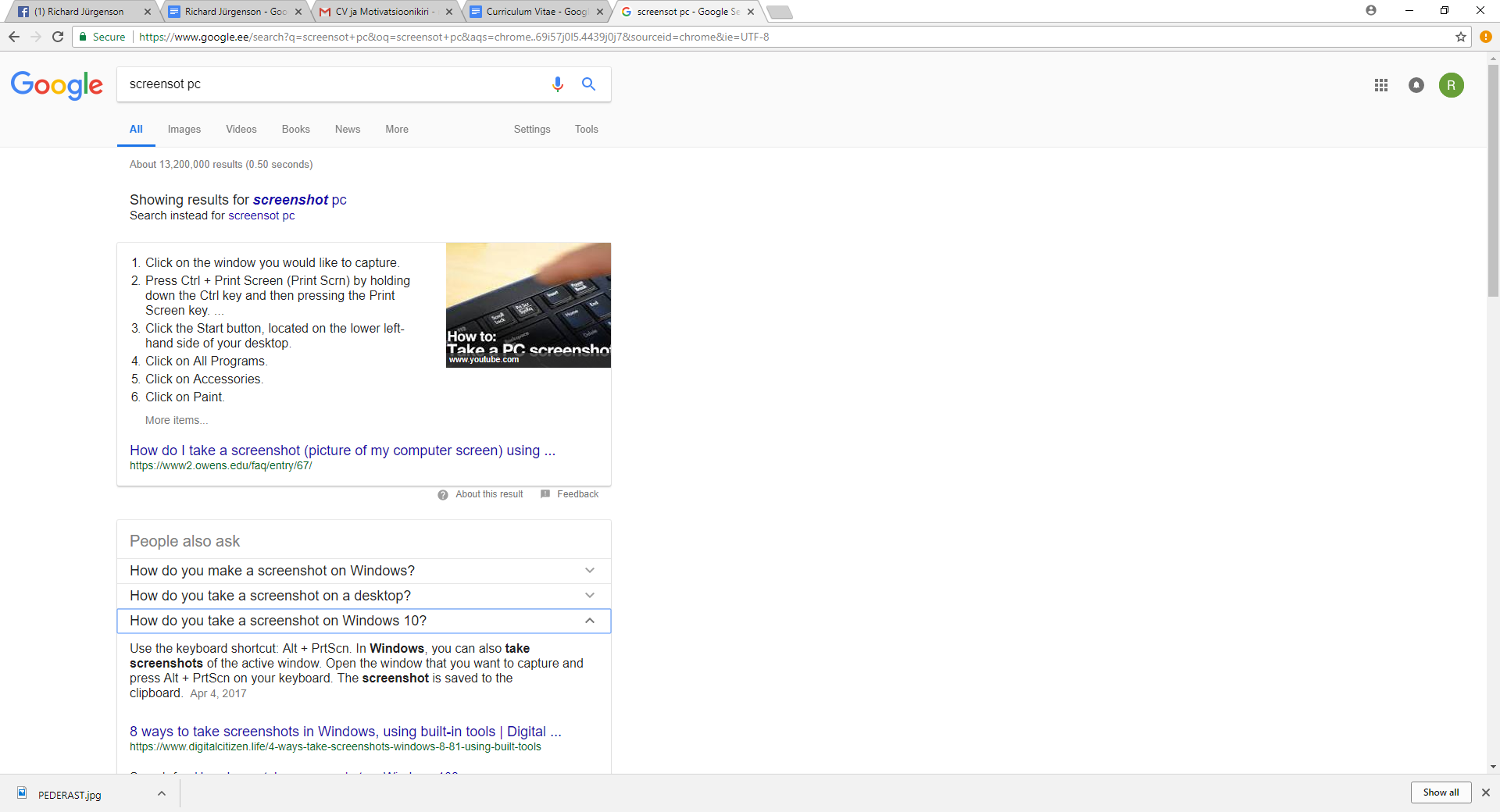The height and width of the screenshot is (812, 1500).
Task: Search instead for "screensot pc" link
Action: 262,216
